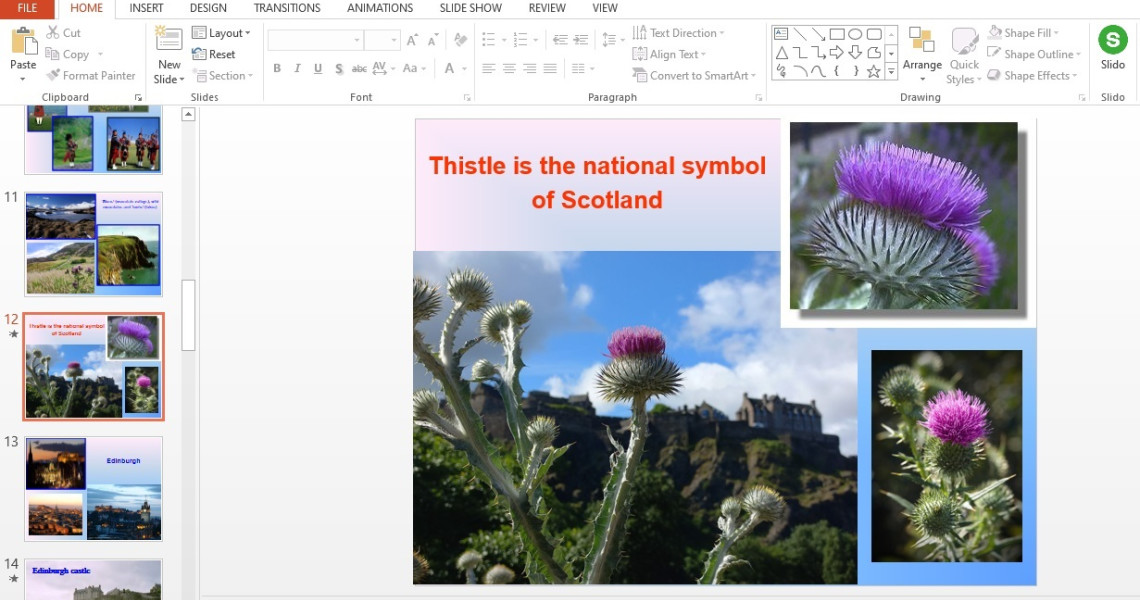Pick the straight Line shape
This screenshot has width=1140, height=600.
click(x=800, y=33)
